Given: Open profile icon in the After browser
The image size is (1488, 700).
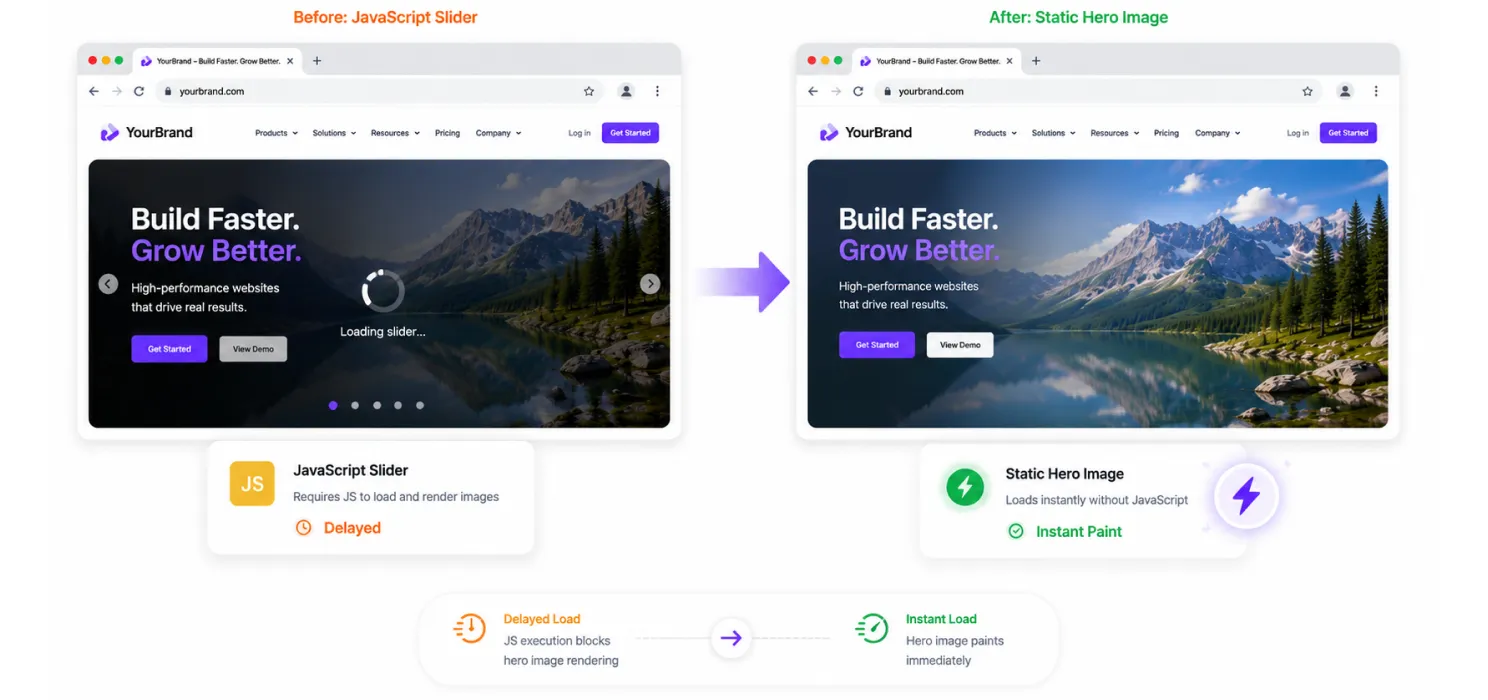Looking at the screenshot, I should click(x=1345, y=91).
